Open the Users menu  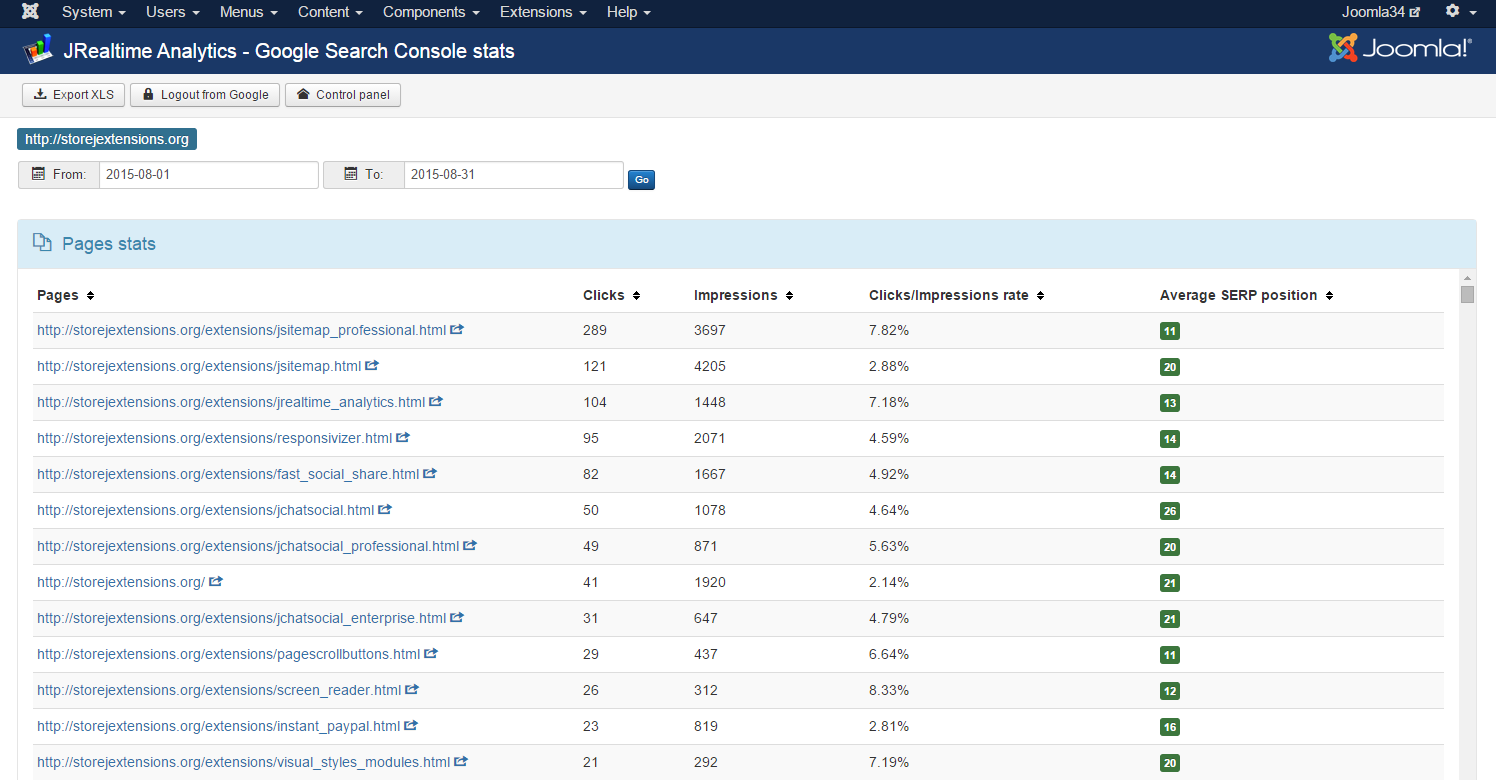point(173,12)
